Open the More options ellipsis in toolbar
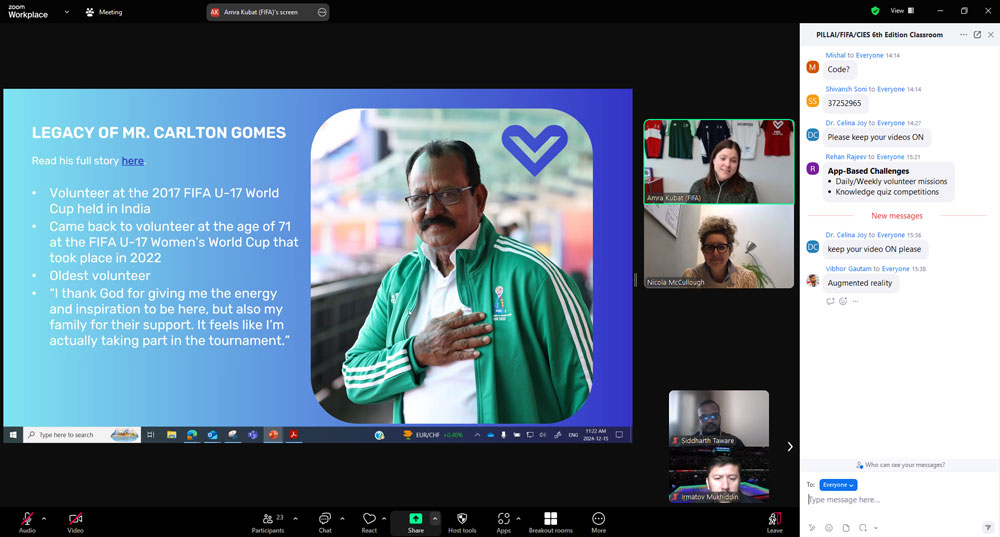Screen dimensions: 1000x537 tap(598, 518)
